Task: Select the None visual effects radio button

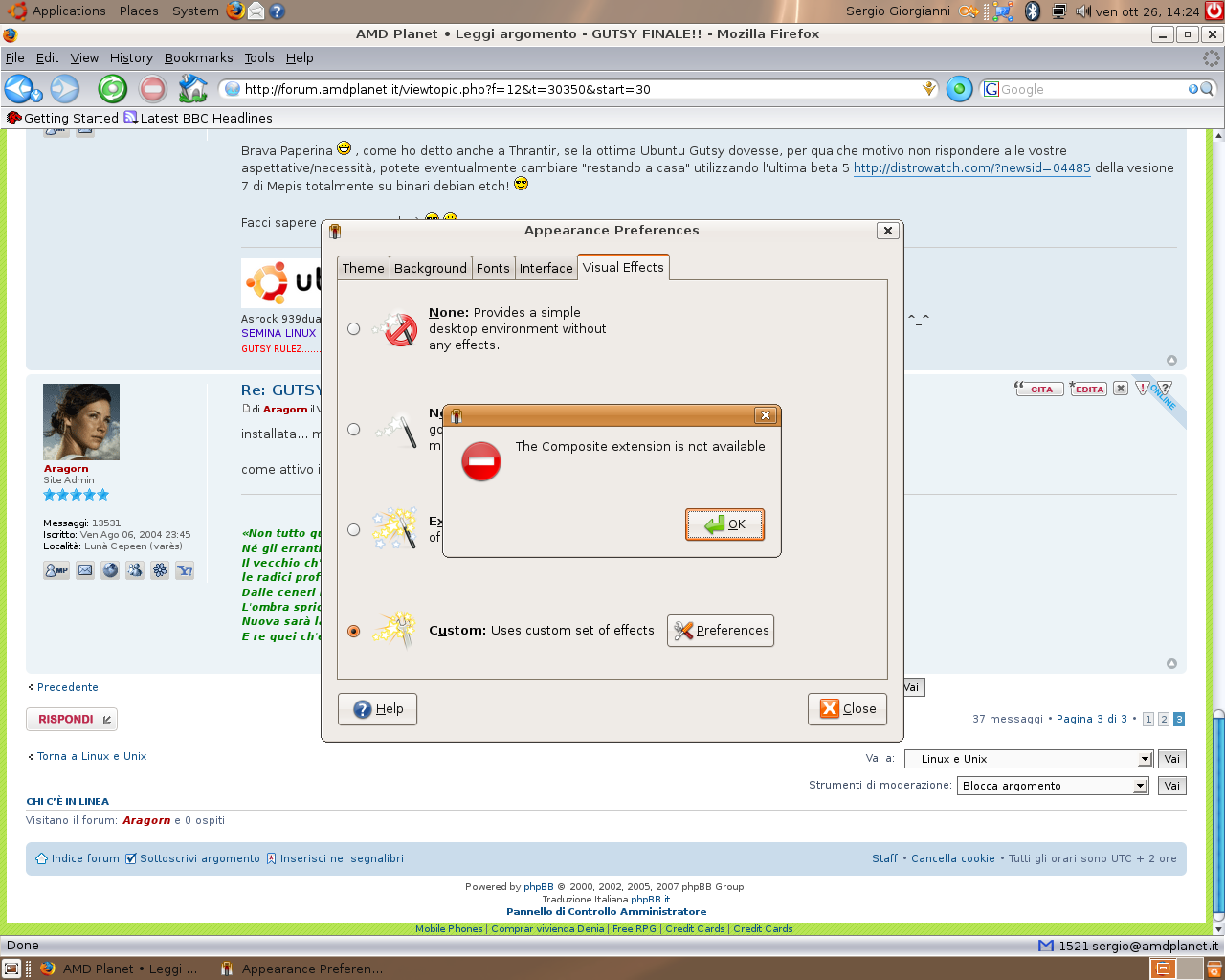Action: tap(354, 329)
